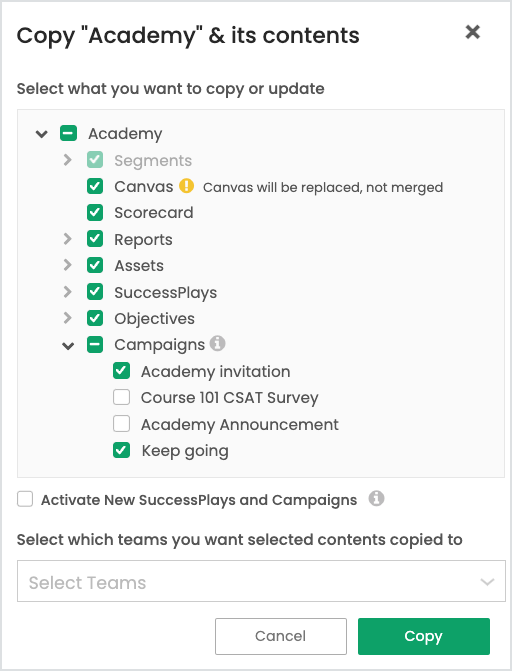Expand the Reports tree node

tap(68, 239)
